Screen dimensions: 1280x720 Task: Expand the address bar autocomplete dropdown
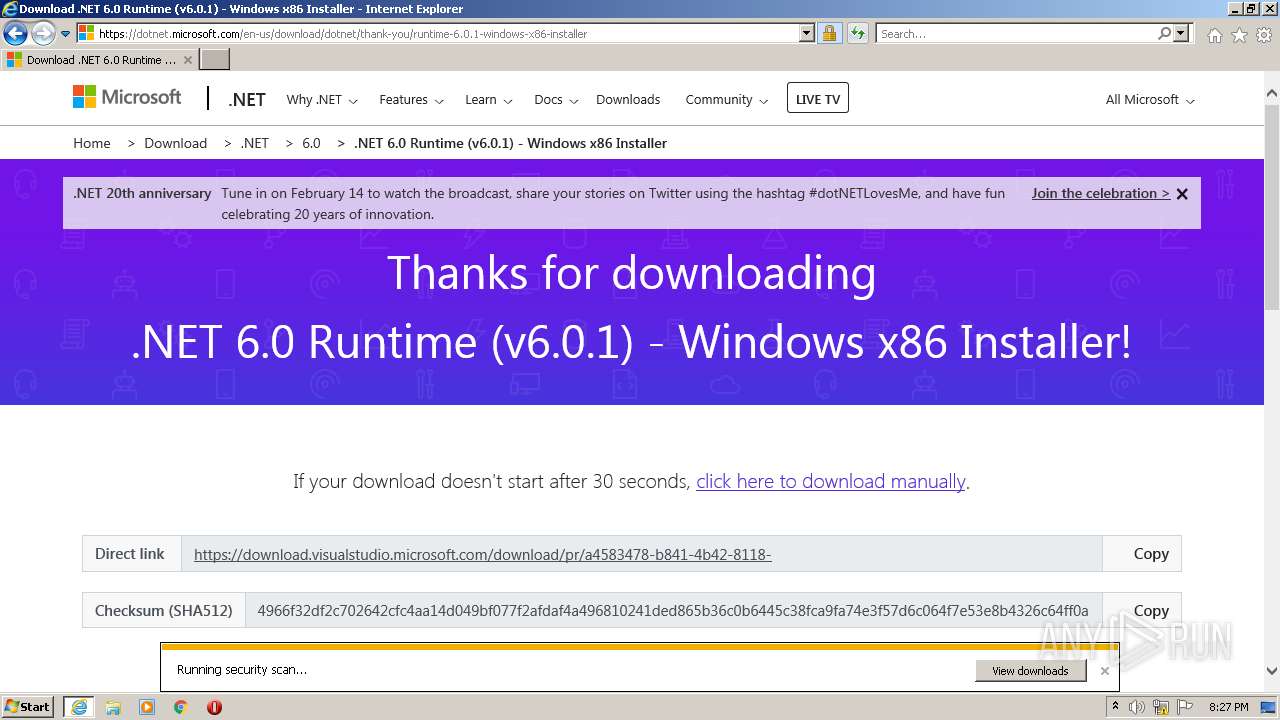point(807,33)
